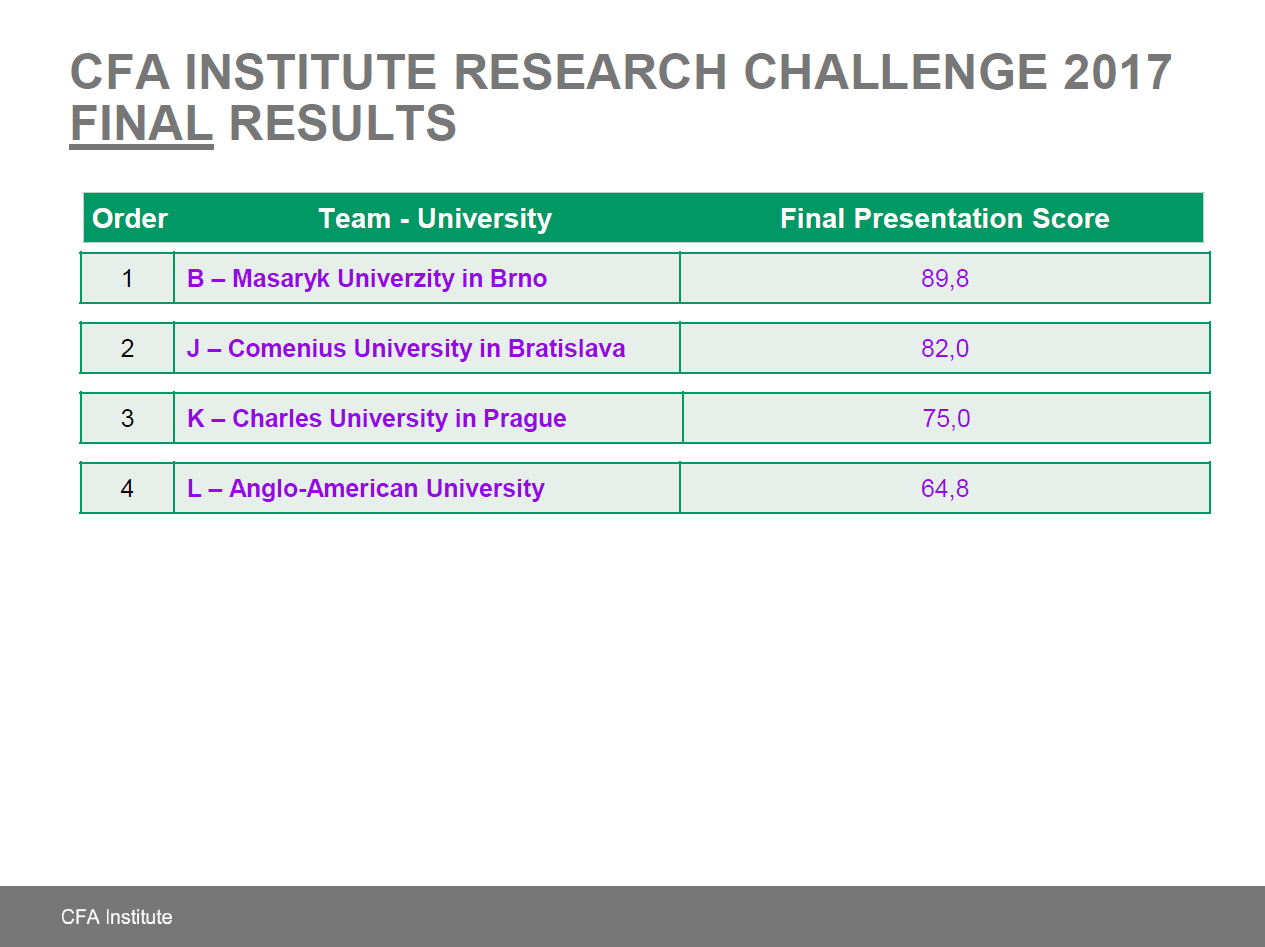Screen dimensions: 1265x947
Task: Click the order cell containing 2
Action: [127, 349]
